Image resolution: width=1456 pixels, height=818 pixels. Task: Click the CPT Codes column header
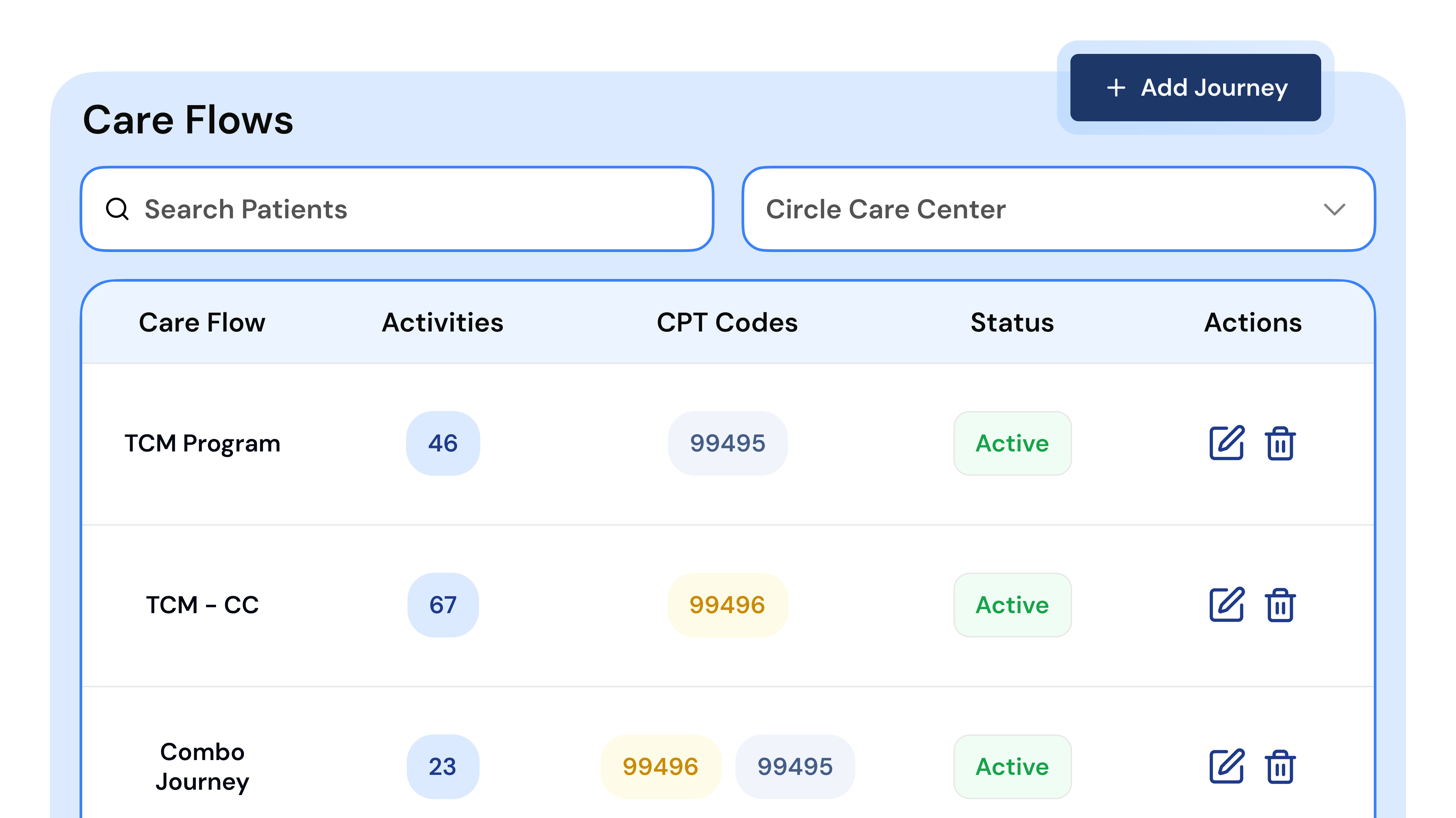[x=727, y=322]
